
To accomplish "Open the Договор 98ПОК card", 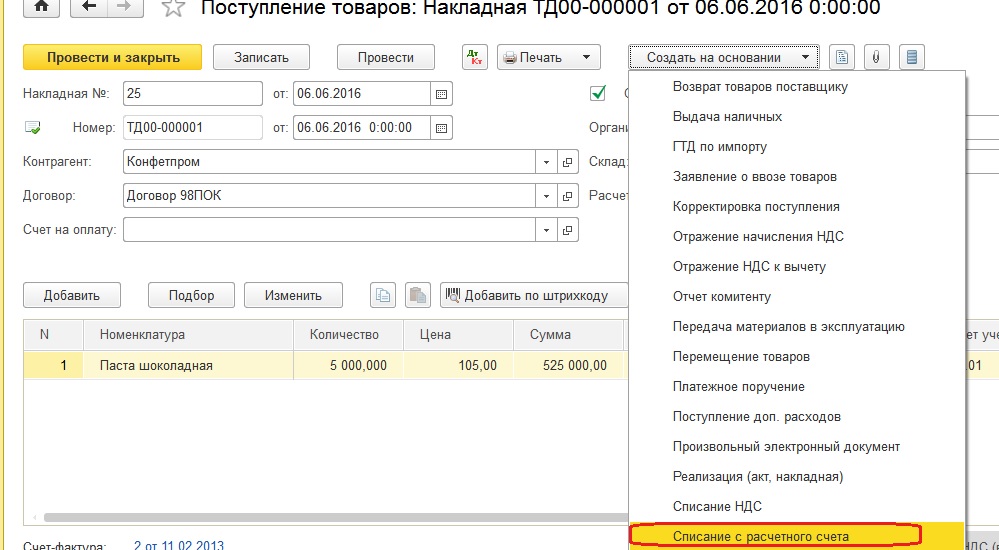I will (x=567, y=196).
